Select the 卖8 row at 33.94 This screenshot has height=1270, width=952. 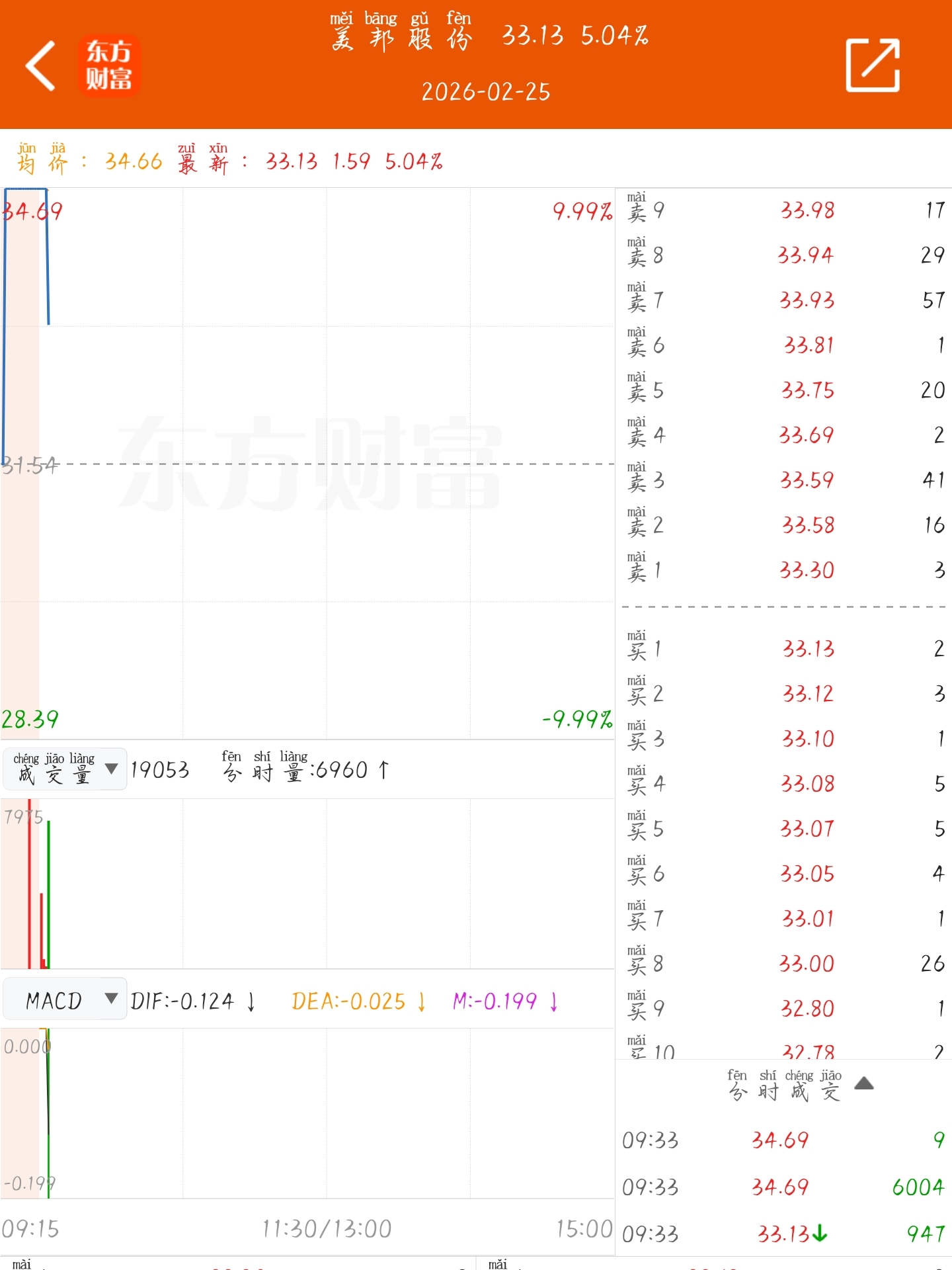tap(784, 255)
